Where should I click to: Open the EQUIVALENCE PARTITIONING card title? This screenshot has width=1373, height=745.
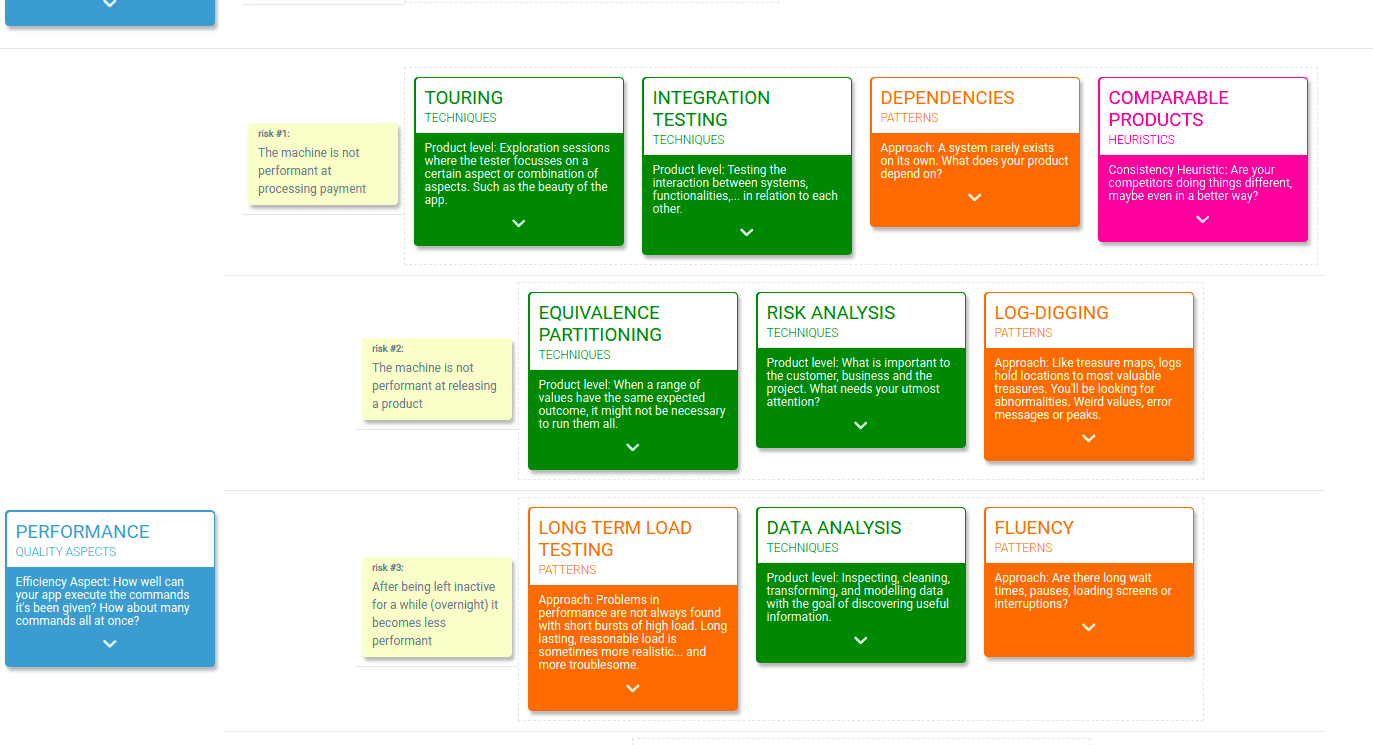(x=600, y=324)
